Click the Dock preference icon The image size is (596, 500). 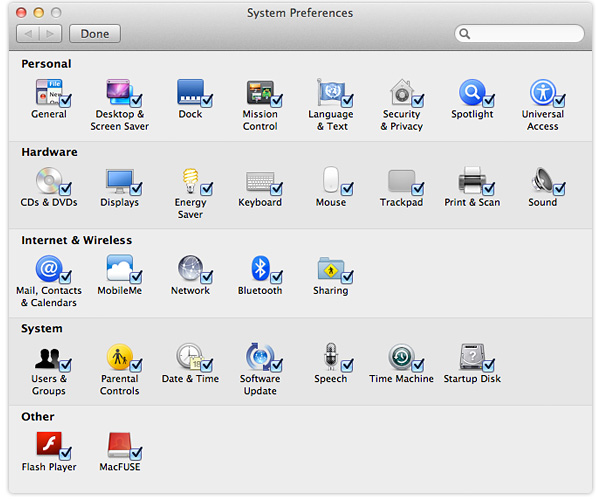tap(190, 92)
